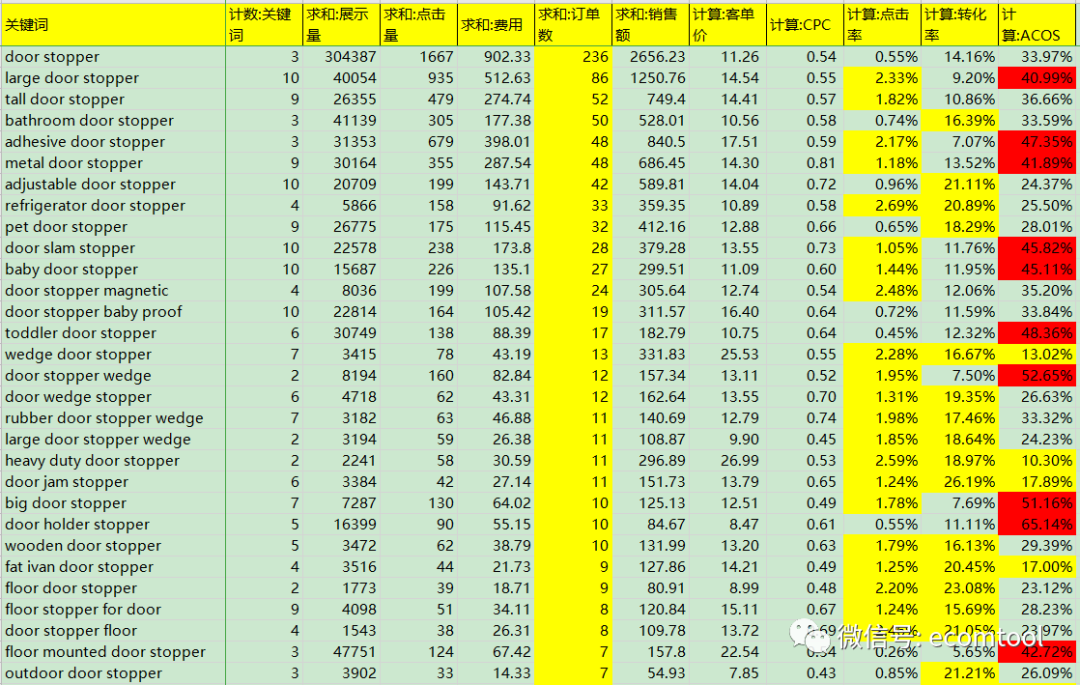Click the 'wooden door stopper' cell
The height and width of the screenshot is (685, 1080).
click(x=113, y=546)
